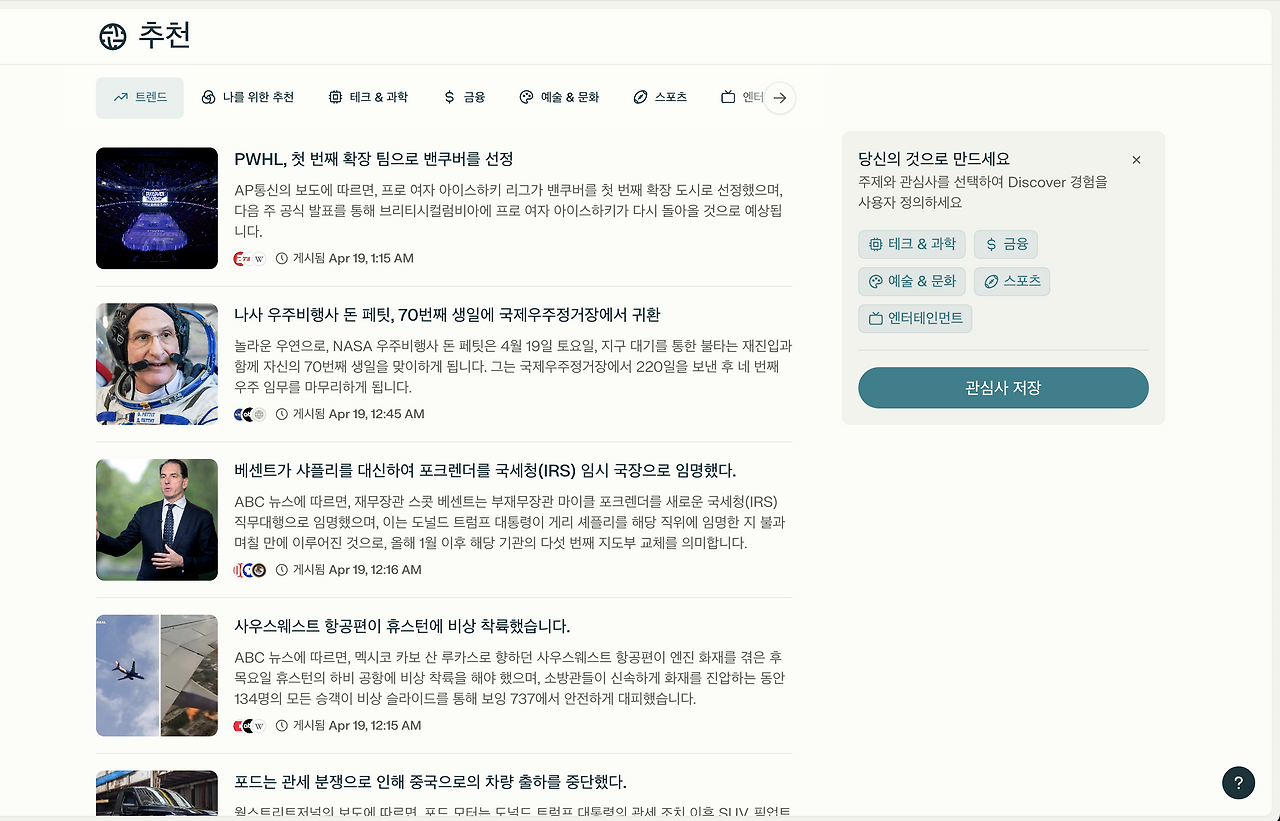The height and width of the screenshot is (821, 1280).
Task: Show more categories with the right arrow
Action: (x=780, y=98)
